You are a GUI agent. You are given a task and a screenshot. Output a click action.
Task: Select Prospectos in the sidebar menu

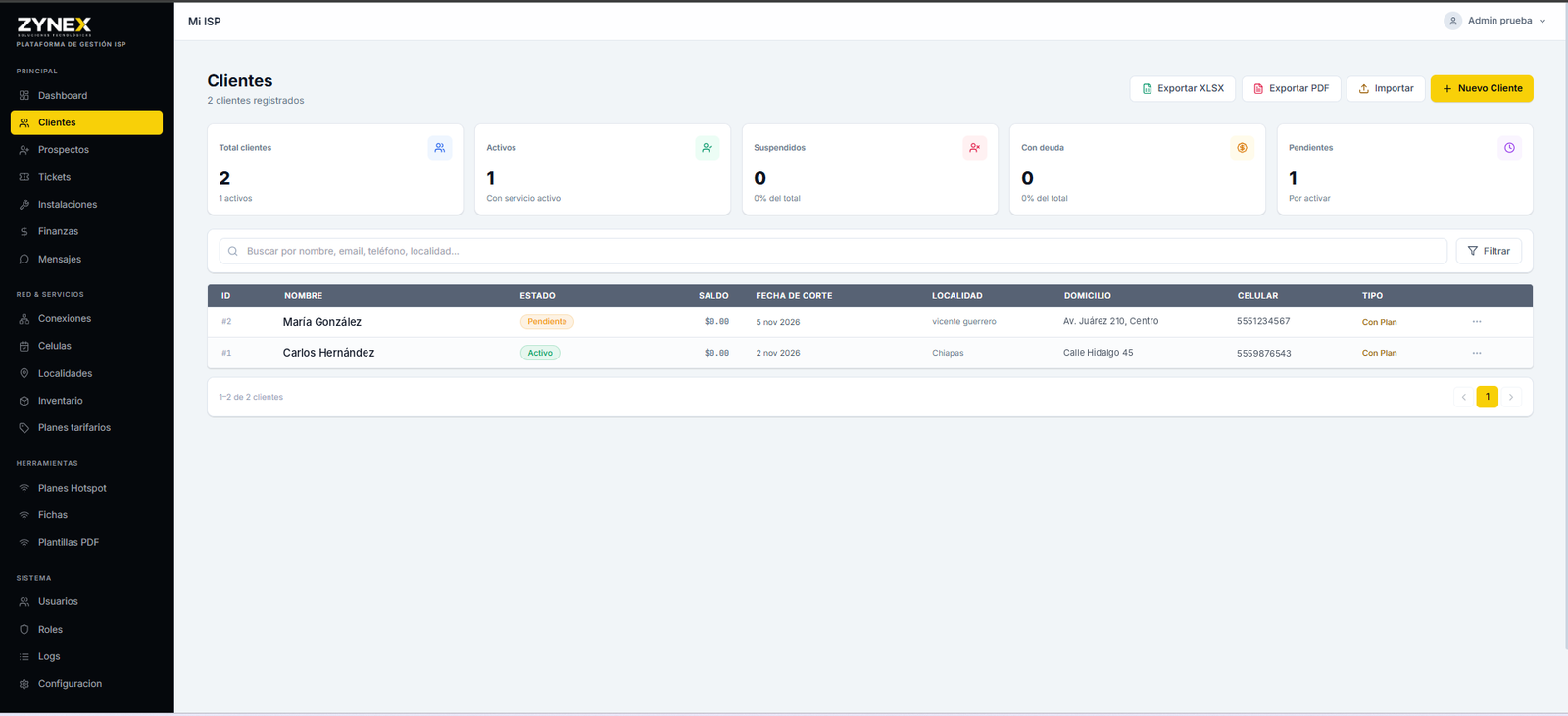(86, 150)
